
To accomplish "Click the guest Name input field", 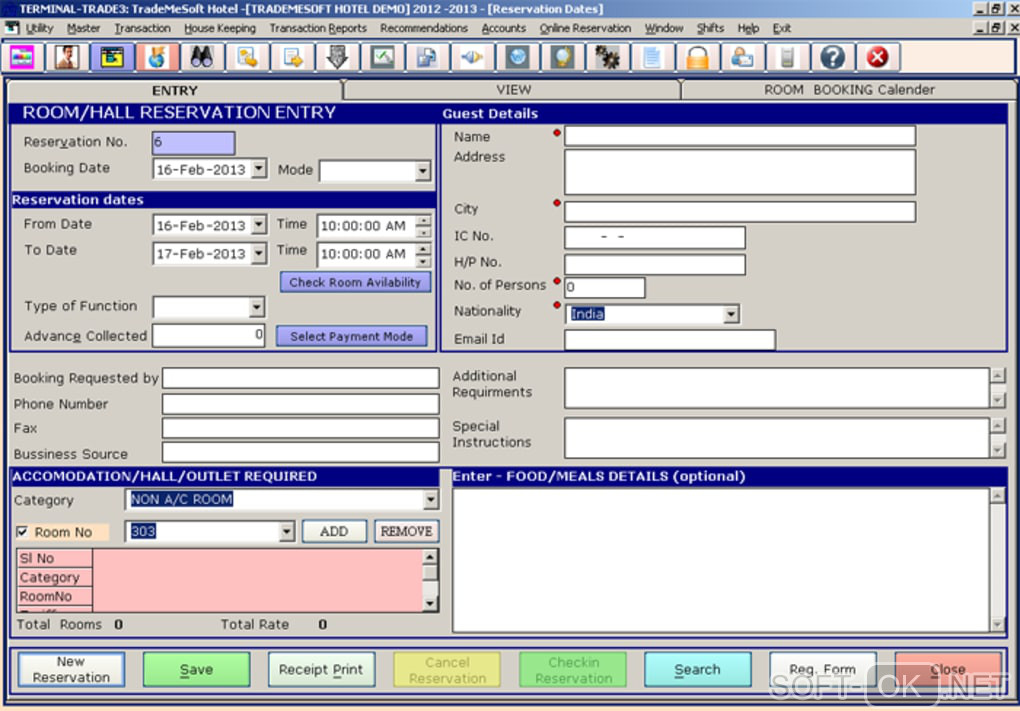I will (740, 136).
